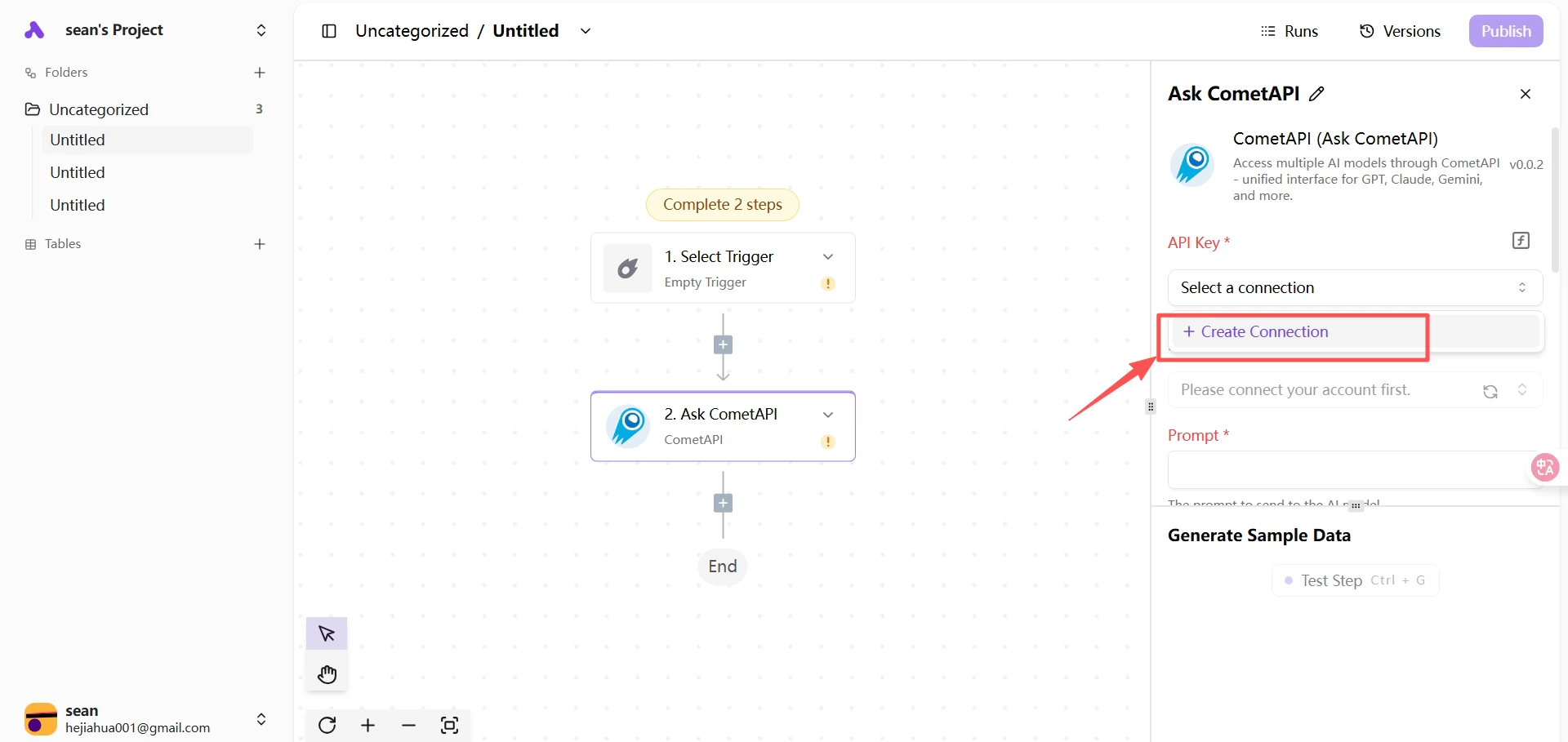Toggle dynamic value icon for API Key
The width and height of the screenshot is (1568, 742).
pyautogui.click(x=1521, y=241)
